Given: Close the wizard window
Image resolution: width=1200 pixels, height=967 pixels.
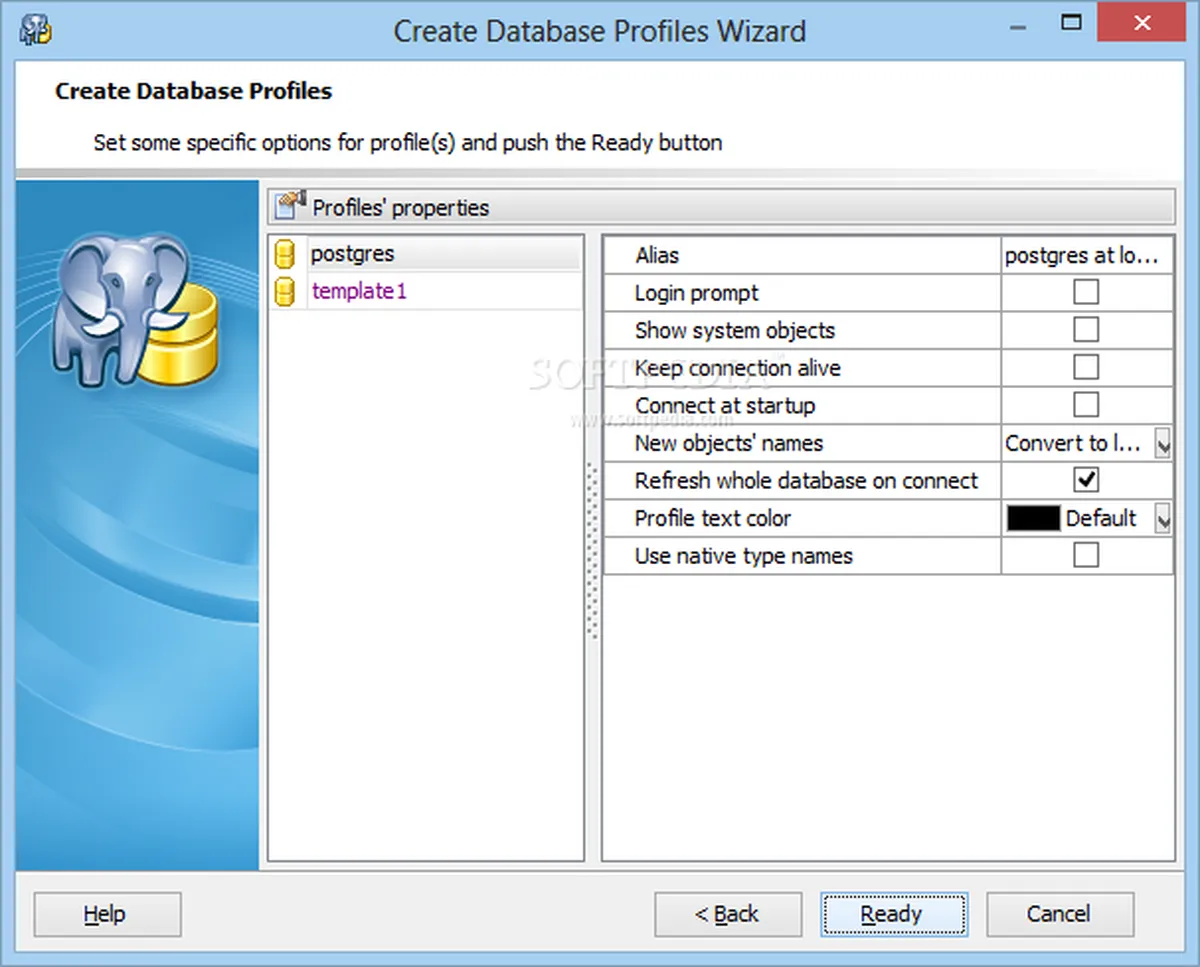Looking at the screenshot, I should (1142, 21).
